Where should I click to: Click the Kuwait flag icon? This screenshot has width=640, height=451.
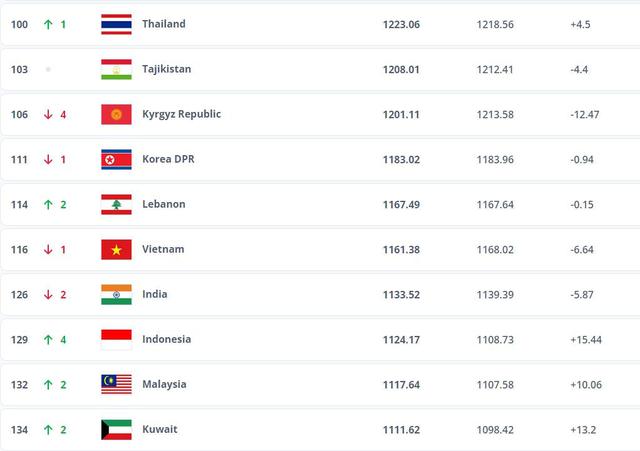click(116, 429)
